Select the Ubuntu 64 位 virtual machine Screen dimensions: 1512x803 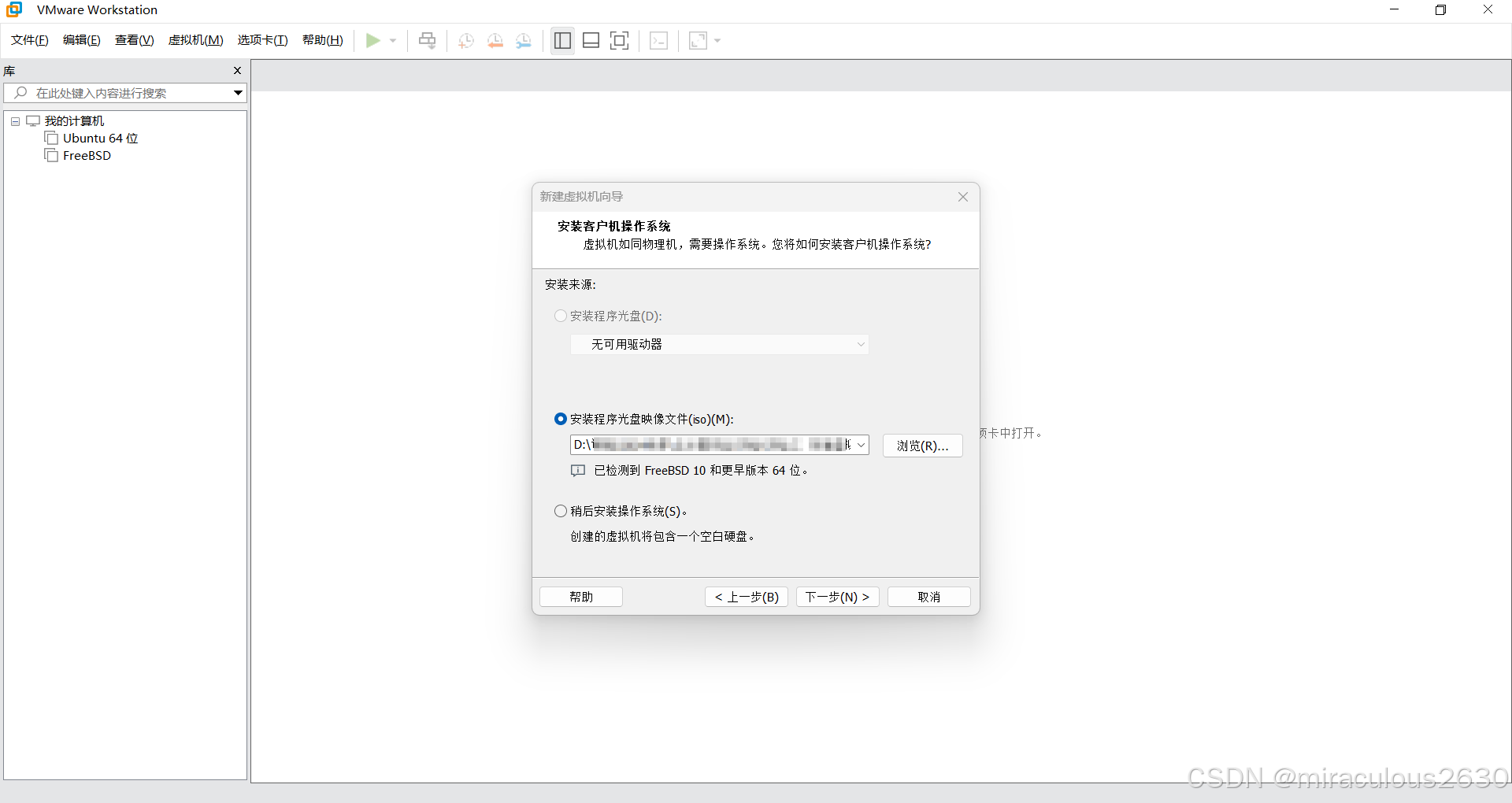(100, 139)
